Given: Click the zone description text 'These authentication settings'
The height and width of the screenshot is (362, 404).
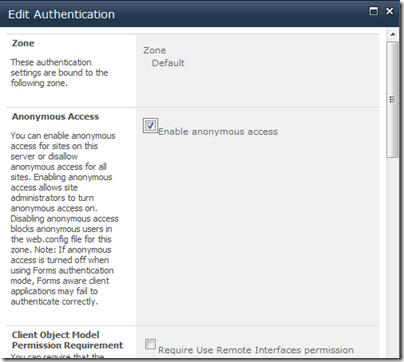Looking at the screenshot, I should tap(59, 73).
